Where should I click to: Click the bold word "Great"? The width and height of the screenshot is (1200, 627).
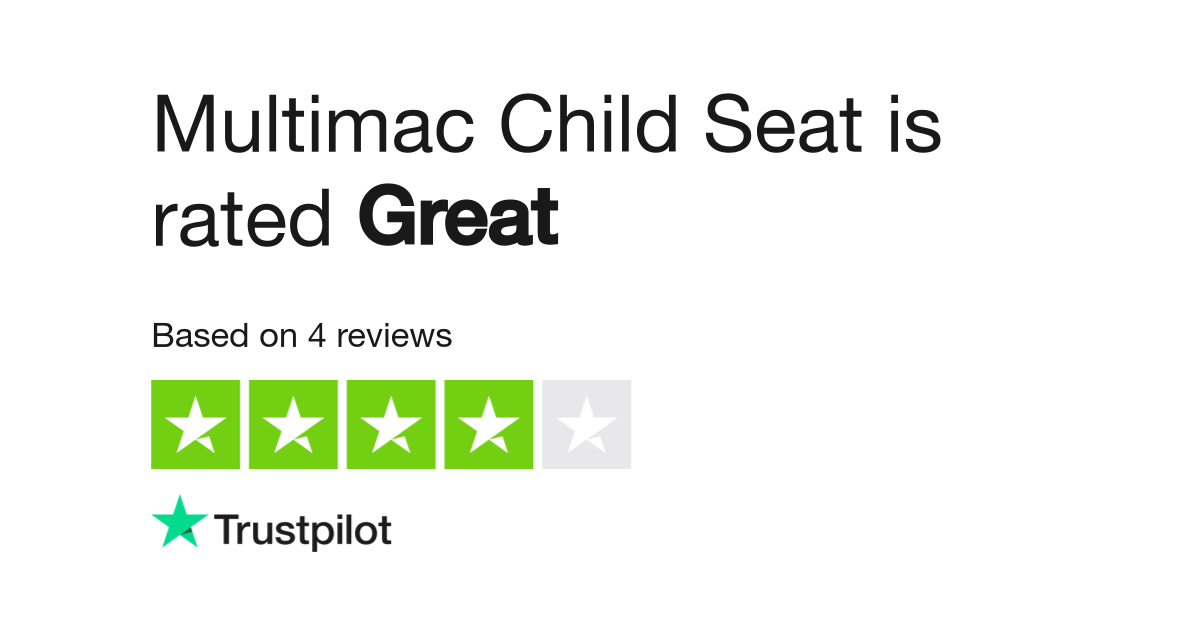tap(458, 218)
